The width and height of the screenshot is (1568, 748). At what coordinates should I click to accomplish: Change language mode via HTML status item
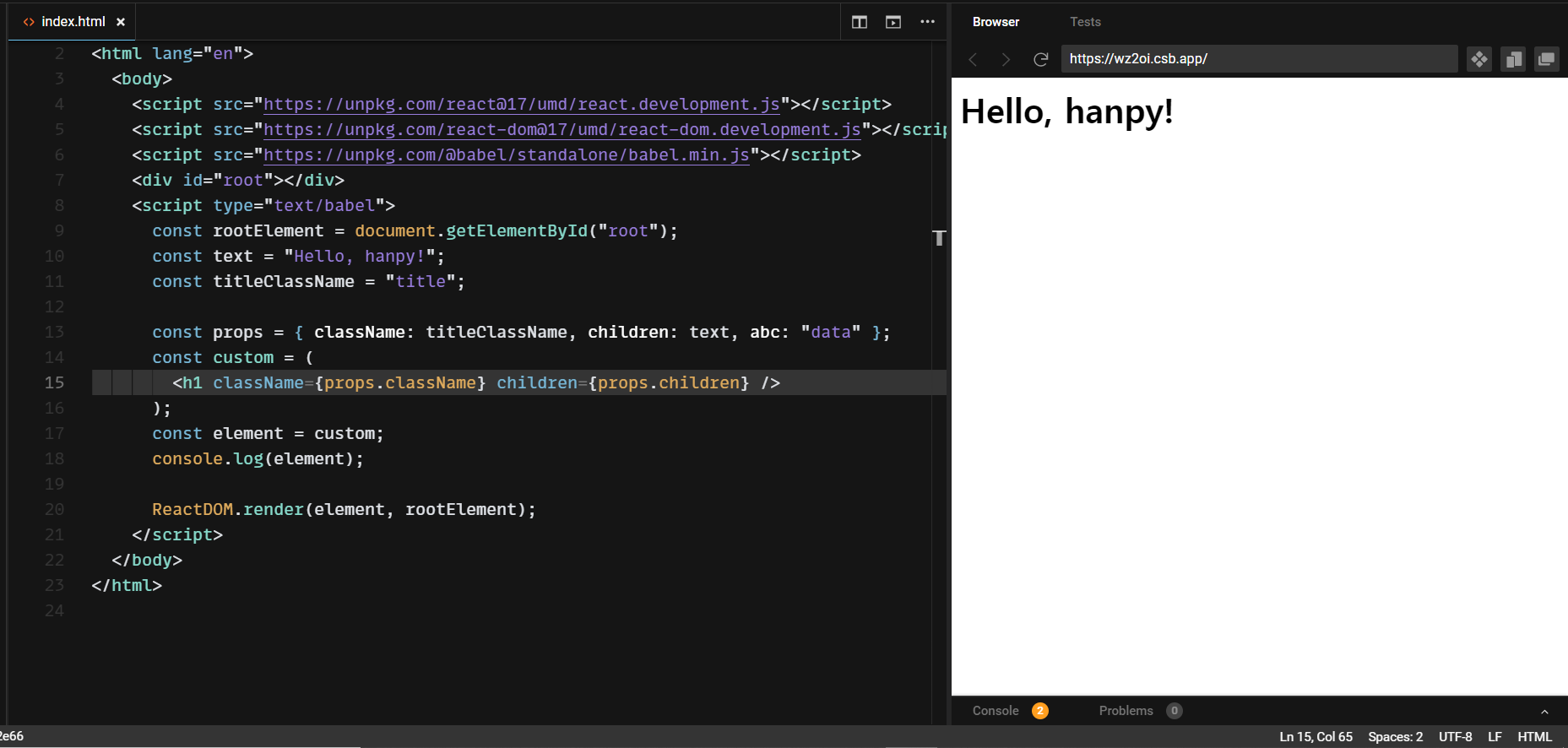(1534, 737)
